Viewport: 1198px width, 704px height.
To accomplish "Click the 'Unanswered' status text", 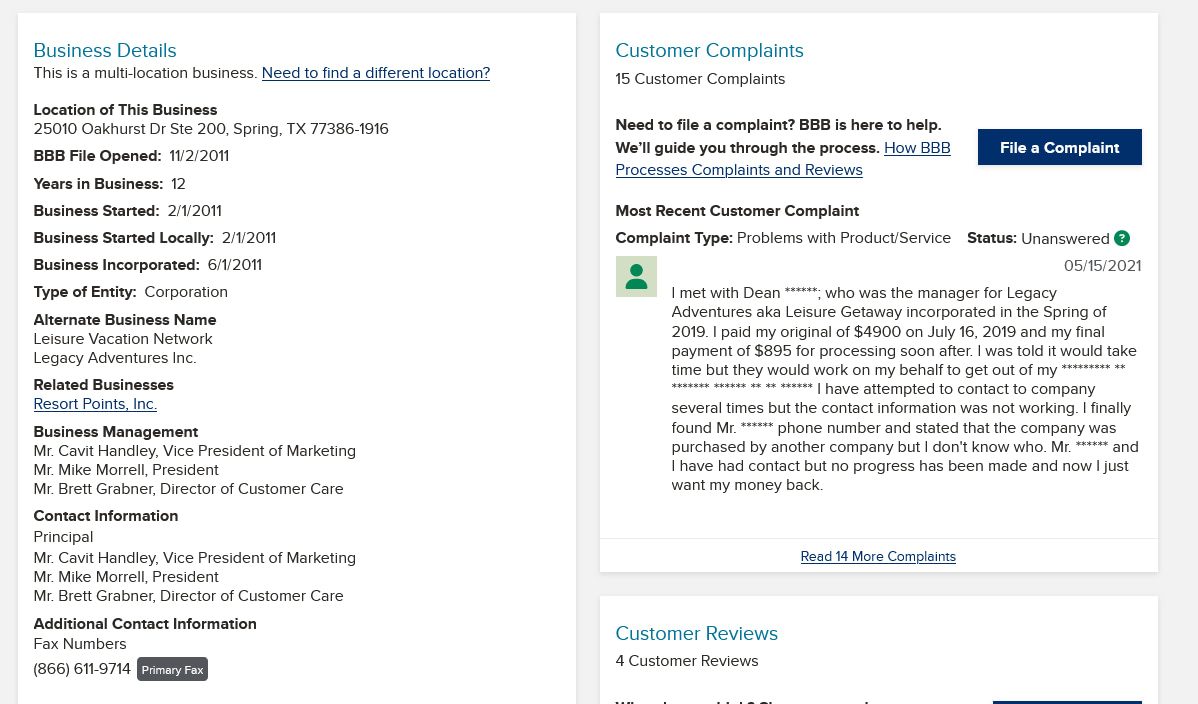I will pyautogui.click(x=1065, y=238).
